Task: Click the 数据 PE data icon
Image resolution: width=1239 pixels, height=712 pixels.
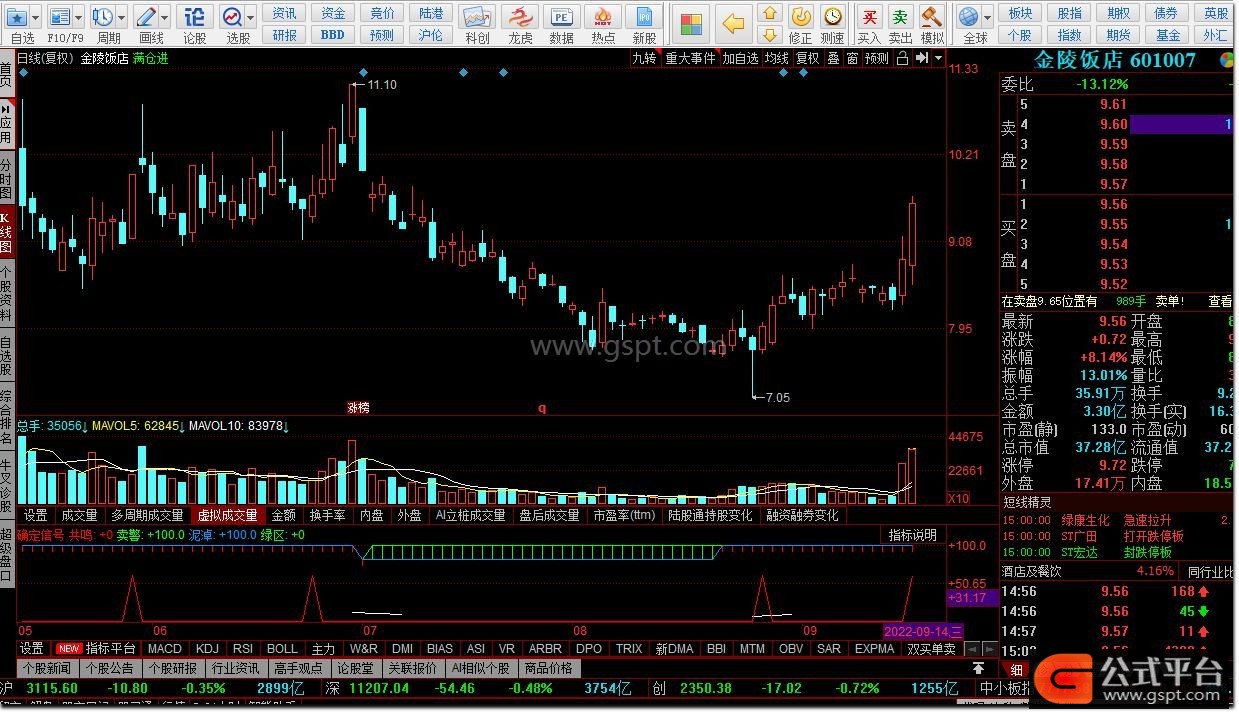Action: point(562,17)
